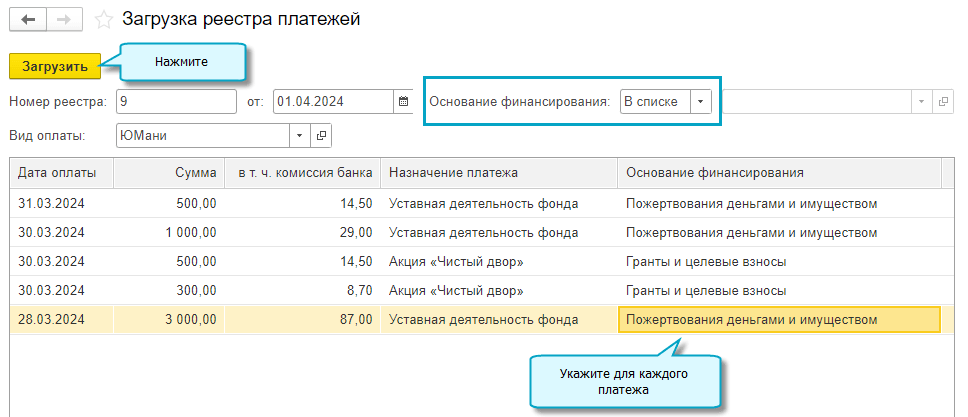Viewport: 968px width, 417px height.
Task: Sort by Дата оплаты column header
Action: (x=59, y=173)
